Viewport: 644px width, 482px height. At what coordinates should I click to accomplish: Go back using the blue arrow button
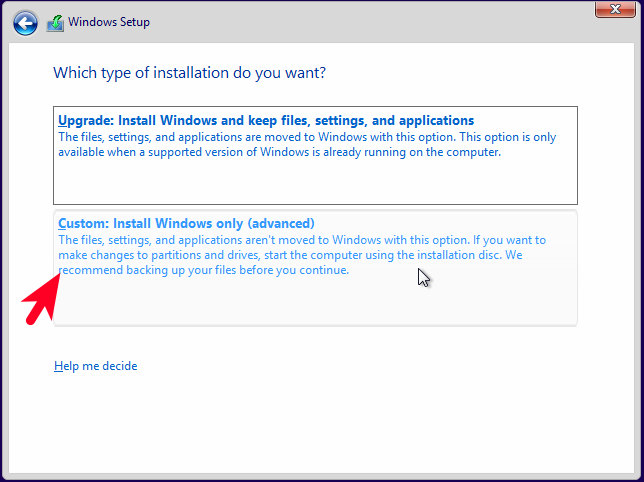(25, 23)
